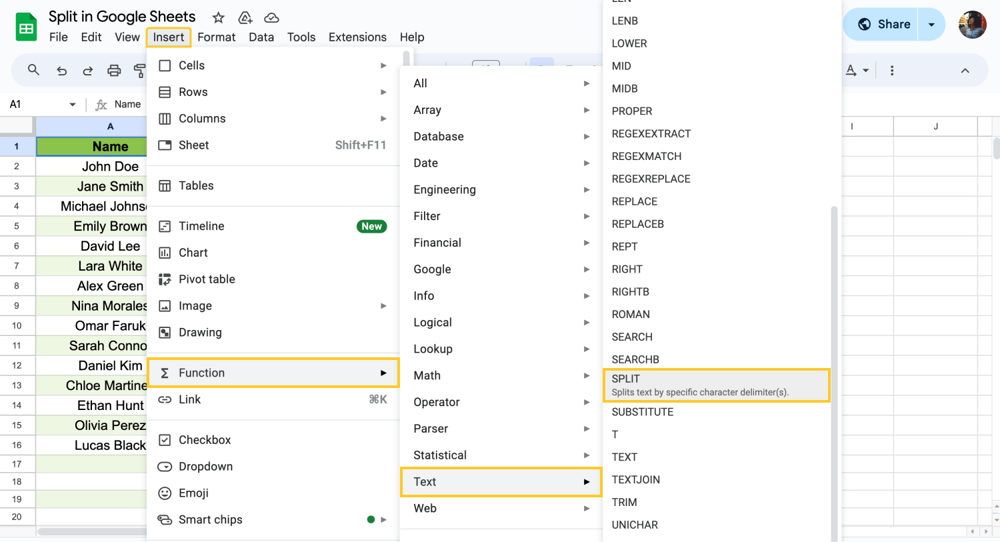The image size is (1000, 542).
Task: Open the Google Sheets home logo
Action: [26, 27]
